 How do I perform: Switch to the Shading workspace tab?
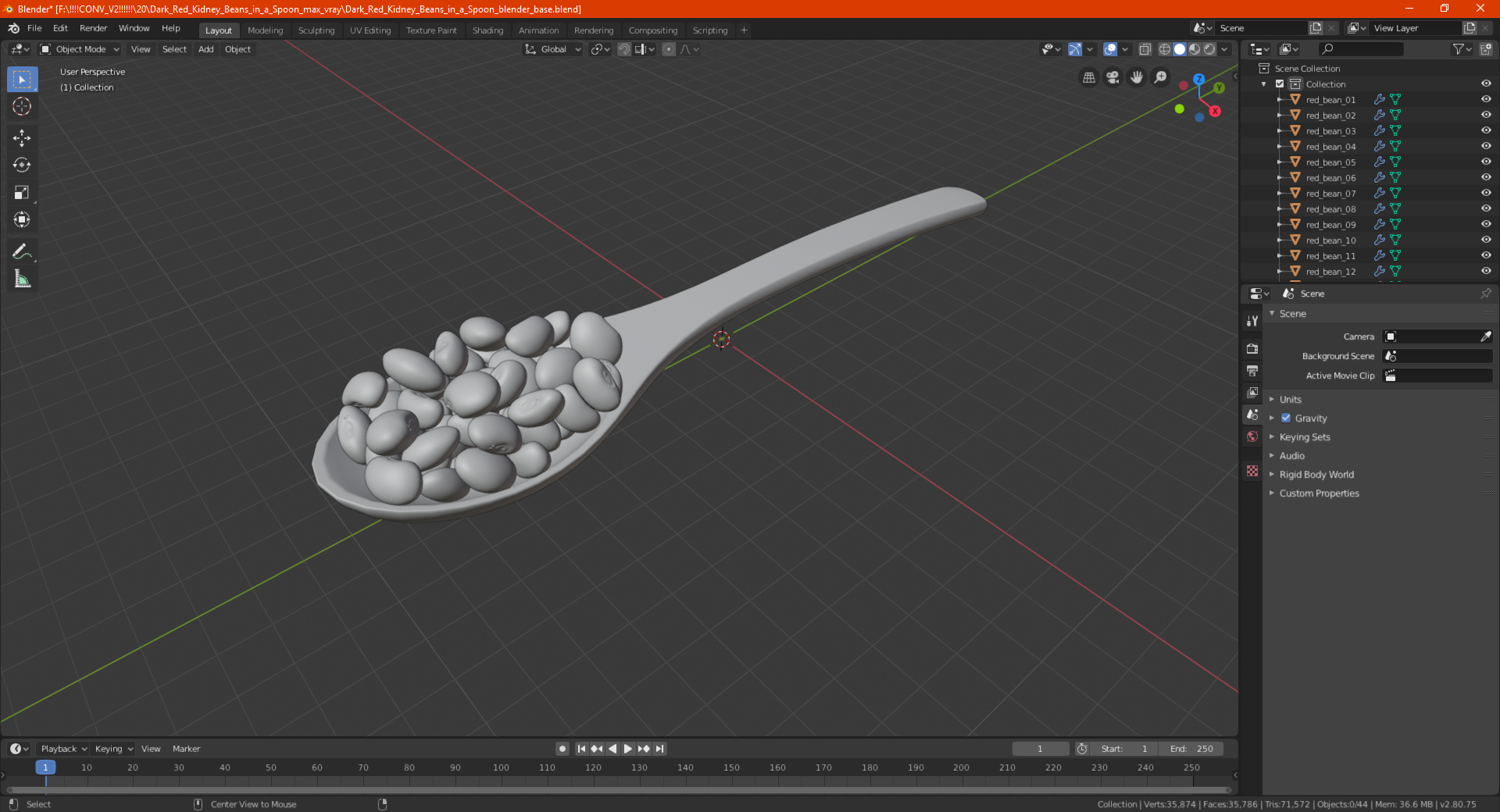[487, 30]
